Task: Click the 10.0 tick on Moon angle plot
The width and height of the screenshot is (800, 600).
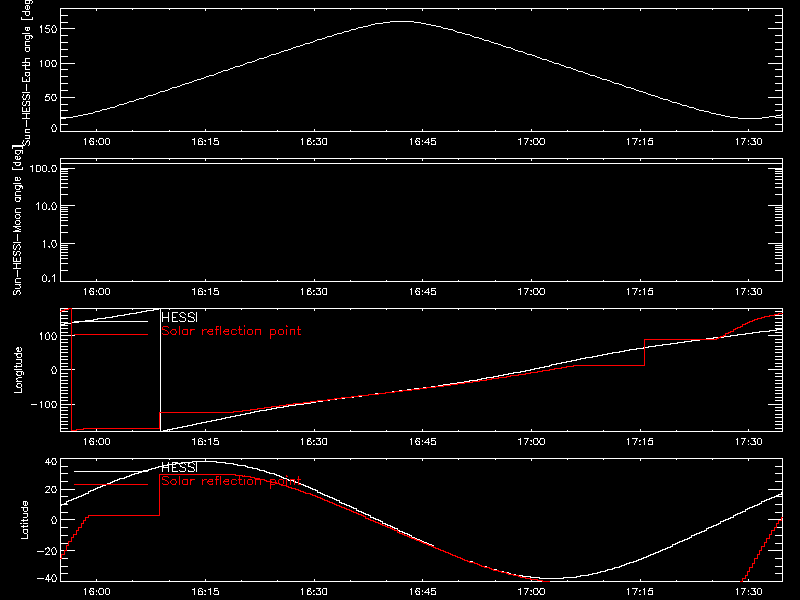Action: [46, 206]
